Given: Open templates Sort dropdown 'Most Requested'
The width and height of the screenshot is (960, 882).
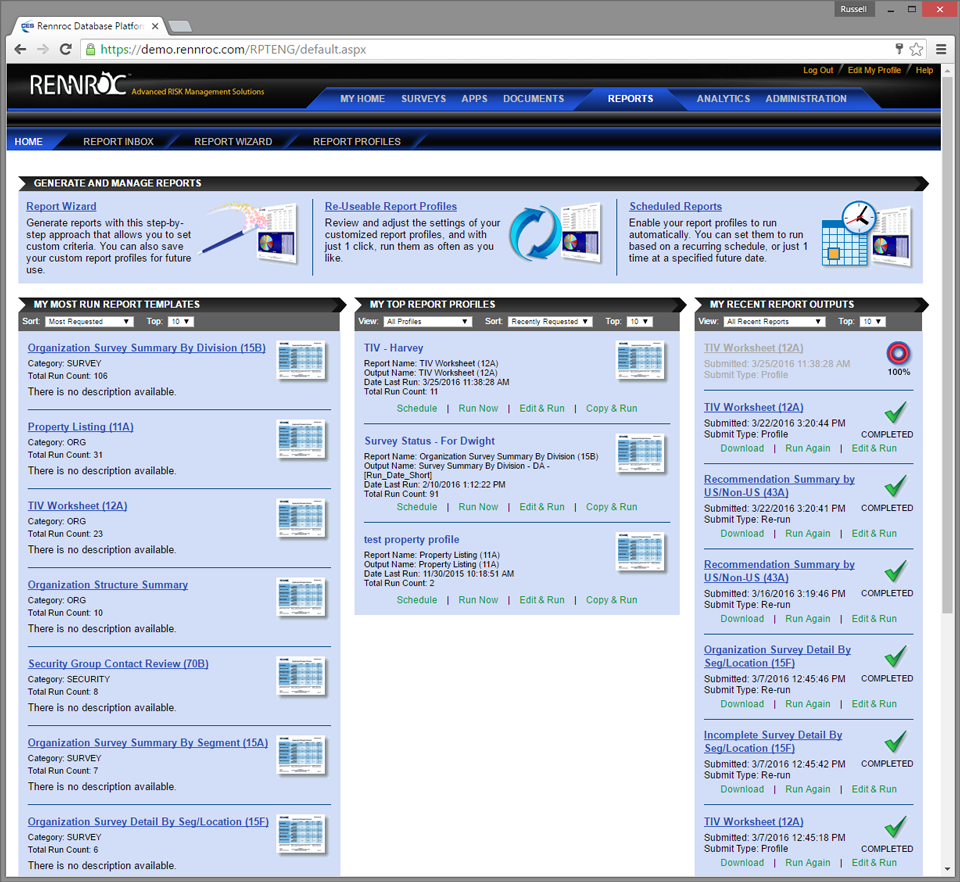Looking at the screenshot, I should (89, 321).
